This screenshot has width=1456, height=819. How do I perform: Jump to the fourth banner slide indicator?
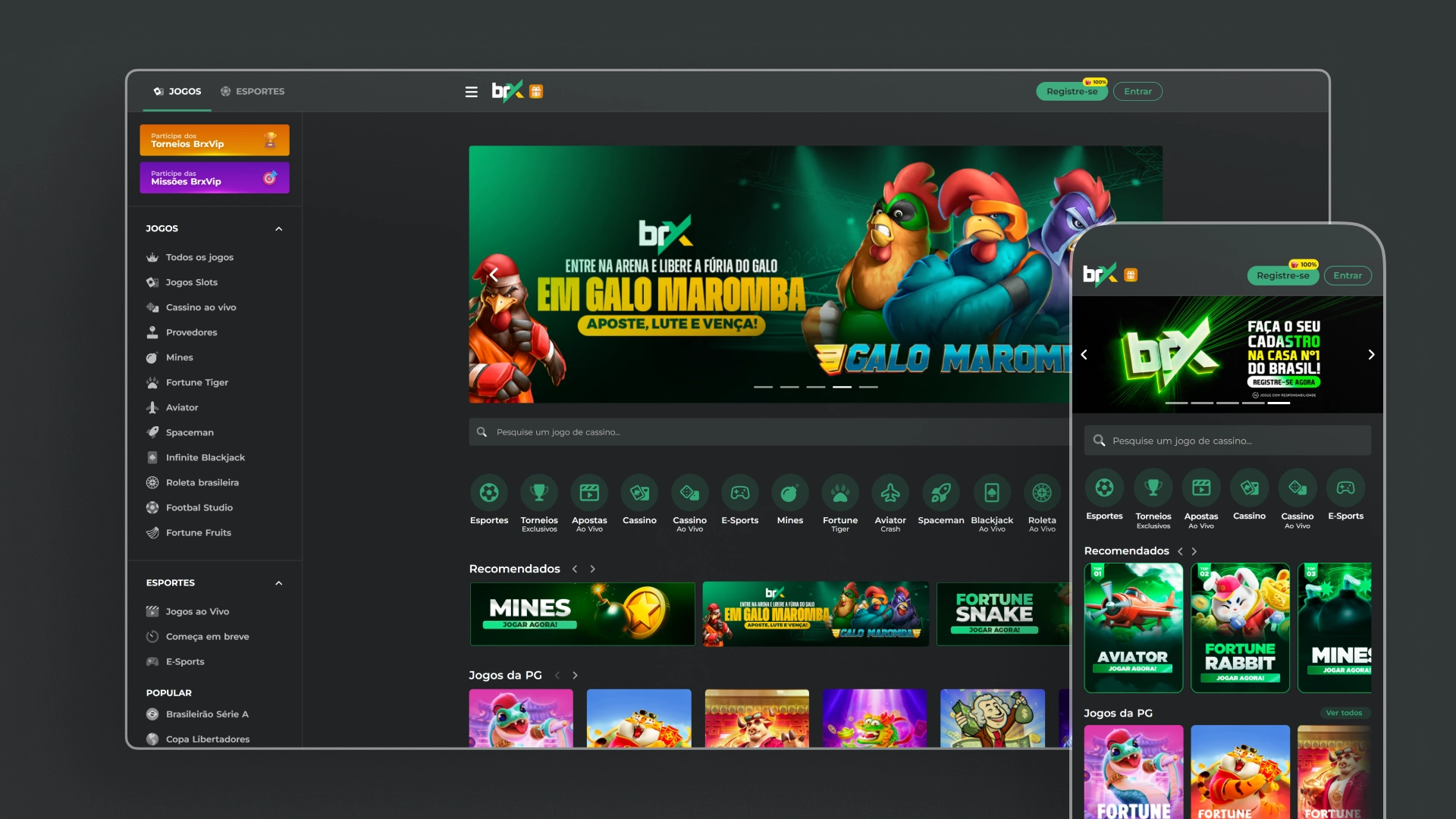click(x=842, y=387)
